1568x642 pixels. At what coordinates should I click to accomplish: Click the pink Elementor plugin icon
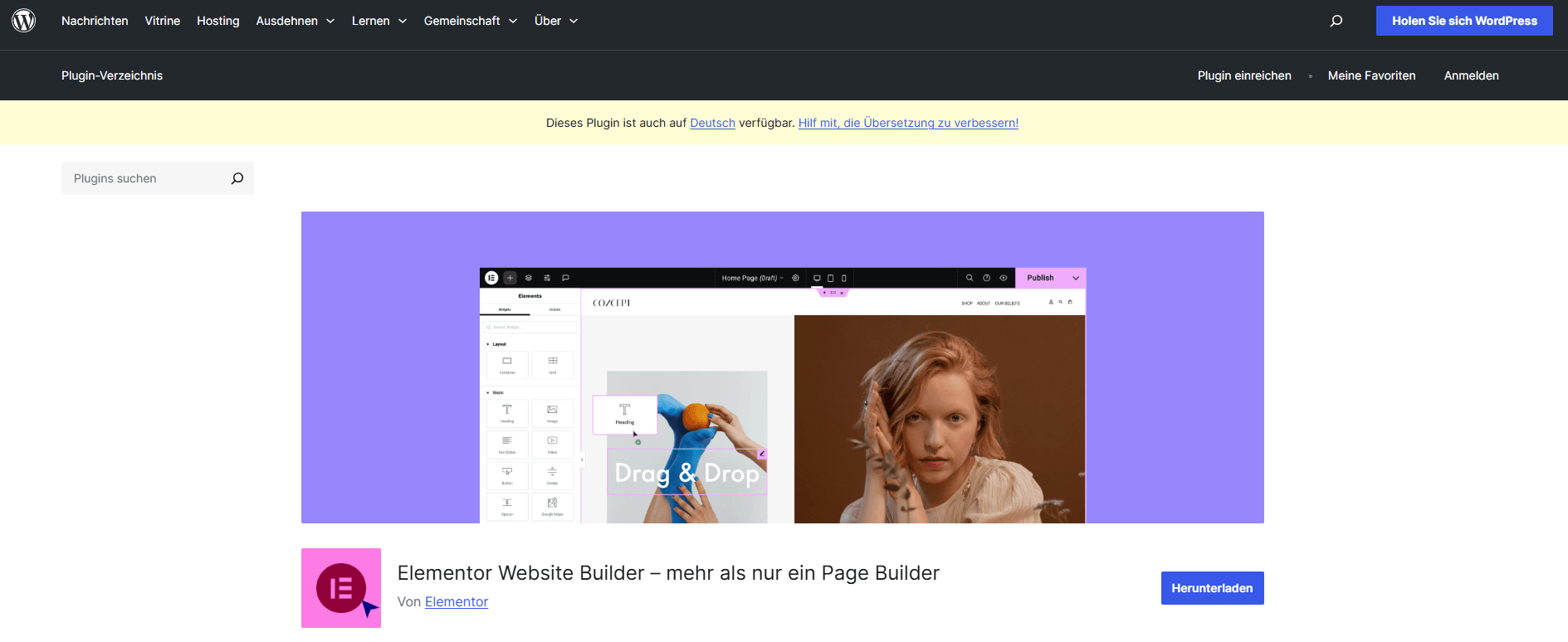click(341, 588)
